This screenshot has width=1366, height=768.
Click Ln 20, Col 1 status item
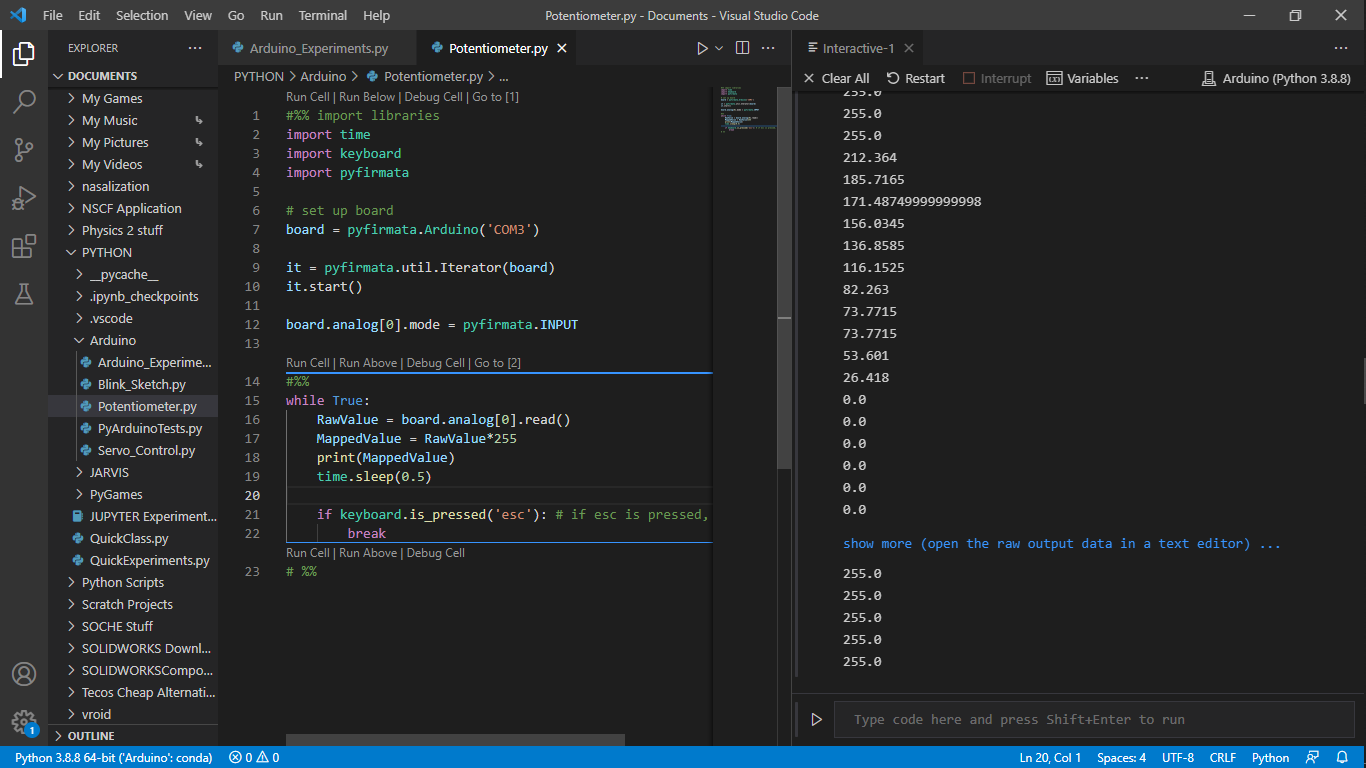(1050, 758)
